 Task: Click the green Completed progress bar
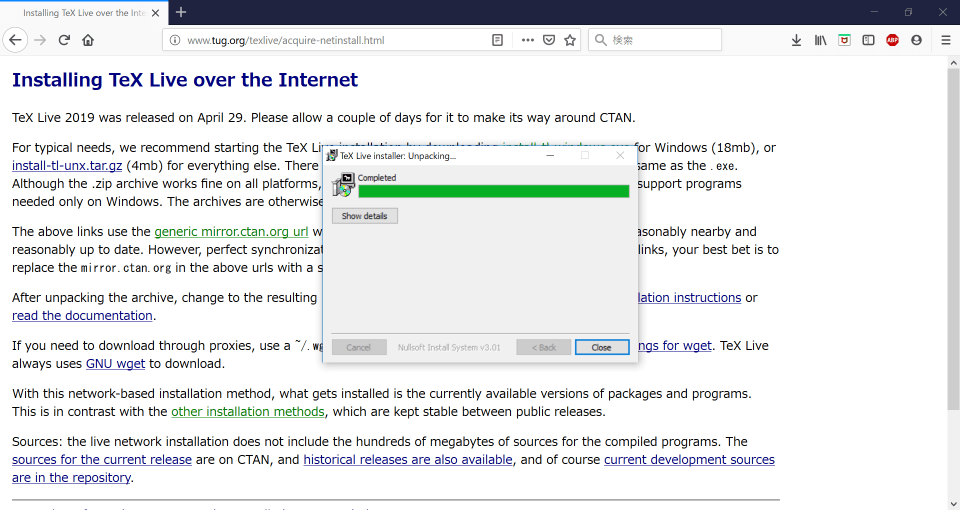point(493,191)
